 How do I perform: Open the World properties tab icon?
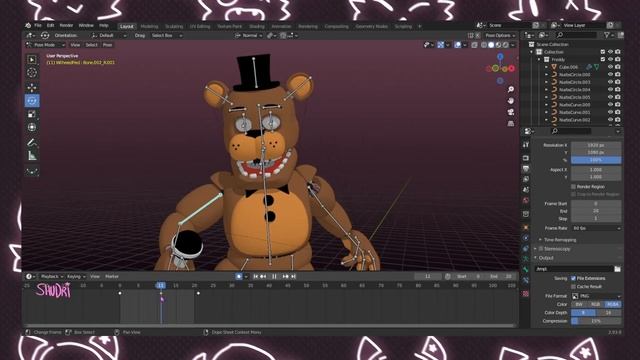pyautogui.click(x=526, y=200)
